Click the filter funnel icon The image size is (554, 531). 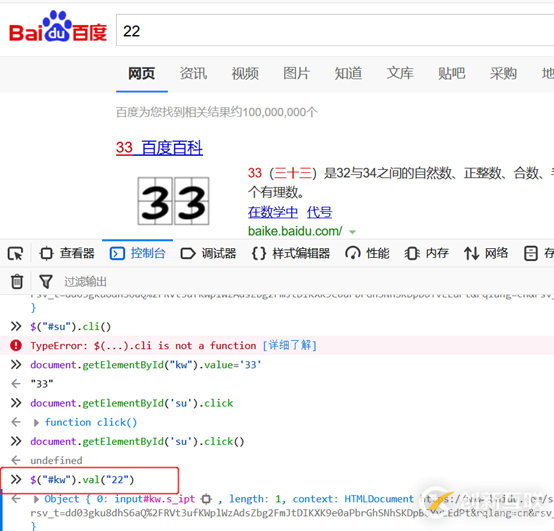tap(46, 282)
